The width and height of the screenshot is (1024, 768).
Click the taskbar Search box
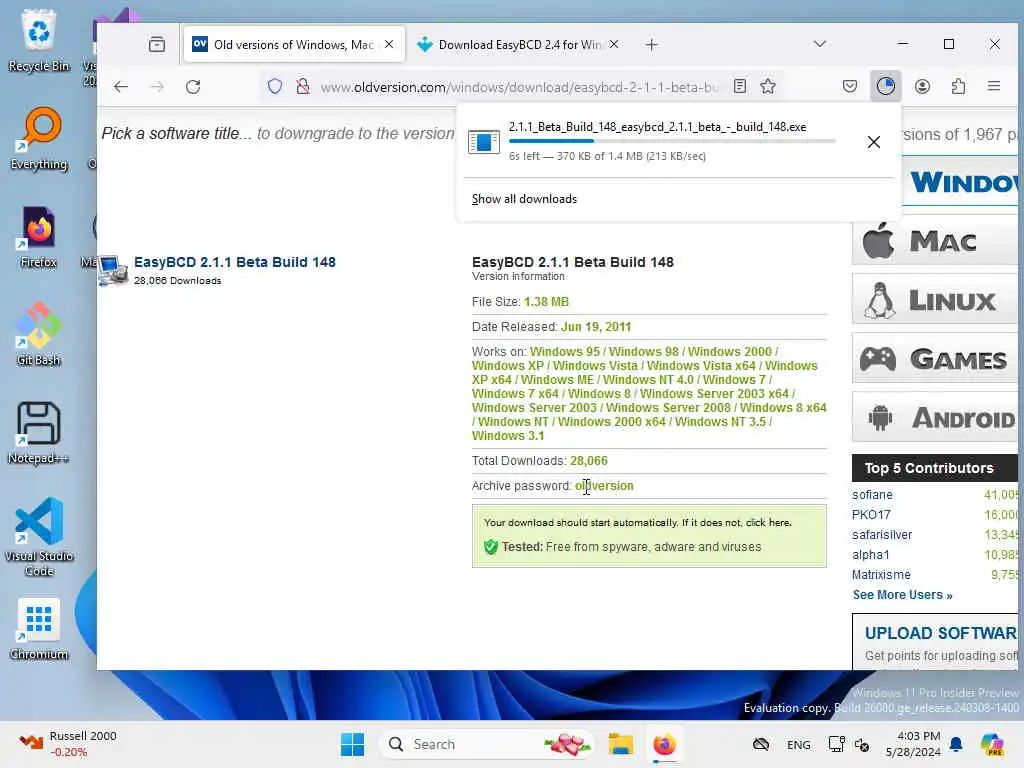coord(487,744)
